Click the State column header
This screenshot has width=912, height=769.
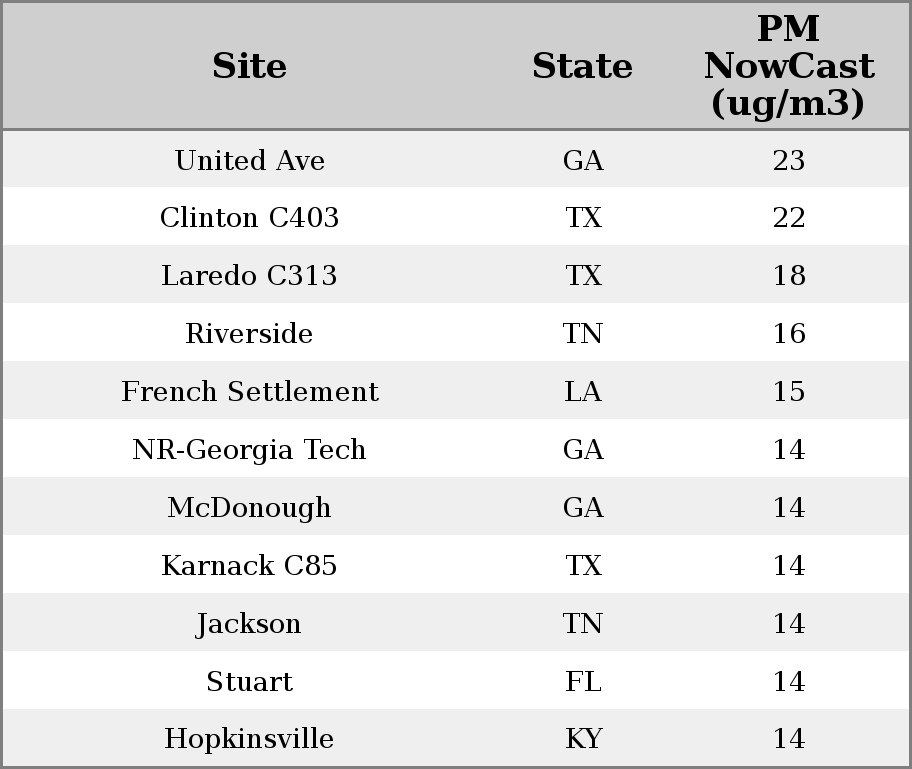[582, 67]
